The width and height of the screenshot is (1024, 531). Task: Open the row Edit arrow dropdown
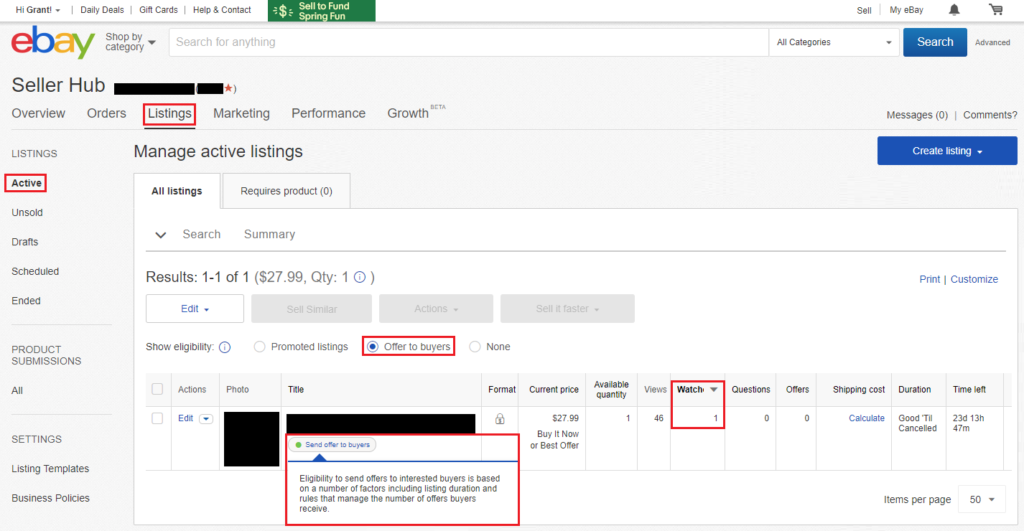pyautogui.click(x=206, y=419)
